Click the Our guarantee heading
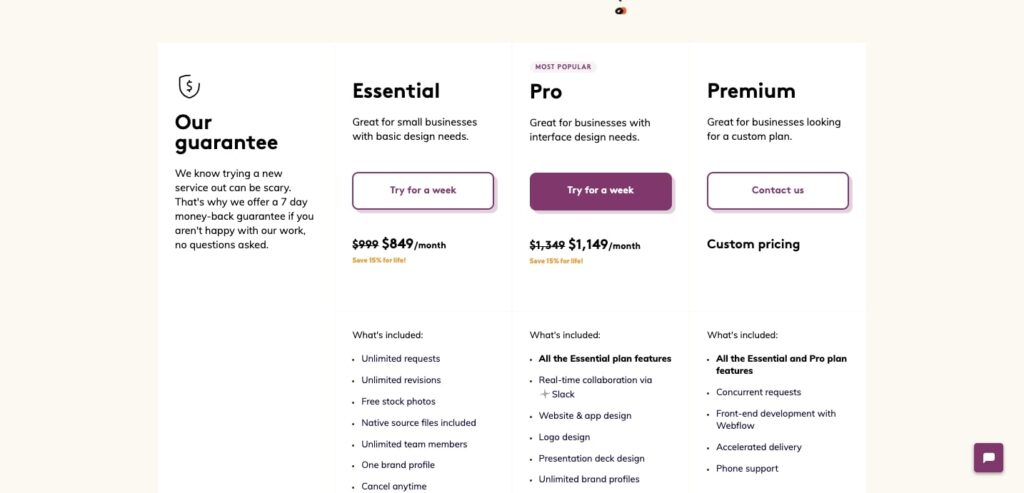 click(x=226, y=132)
